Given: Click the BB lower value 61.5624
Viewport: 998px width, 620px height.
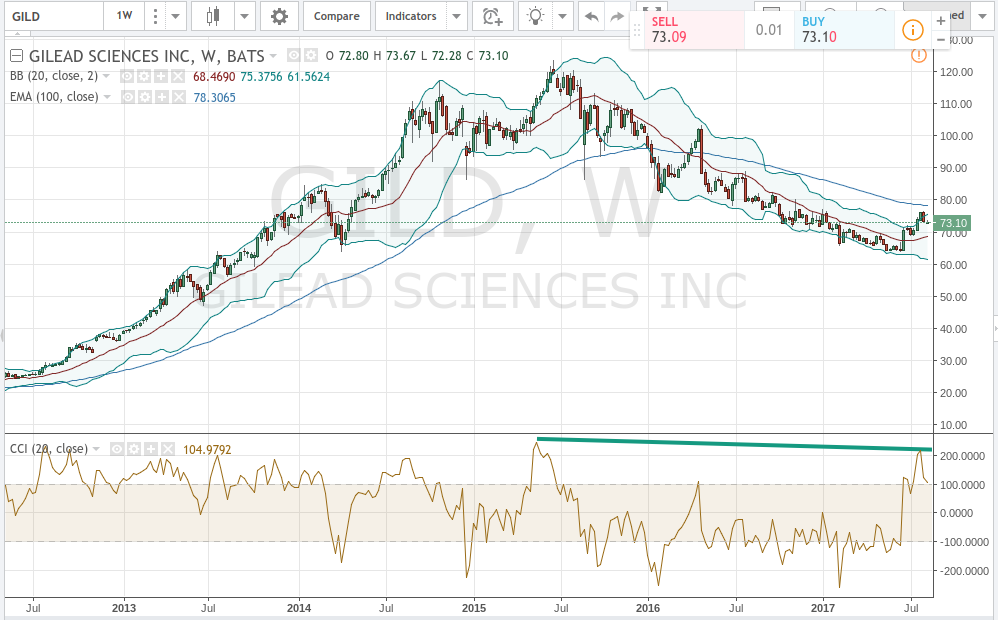Looking at the screenshot, I should 309,77.
